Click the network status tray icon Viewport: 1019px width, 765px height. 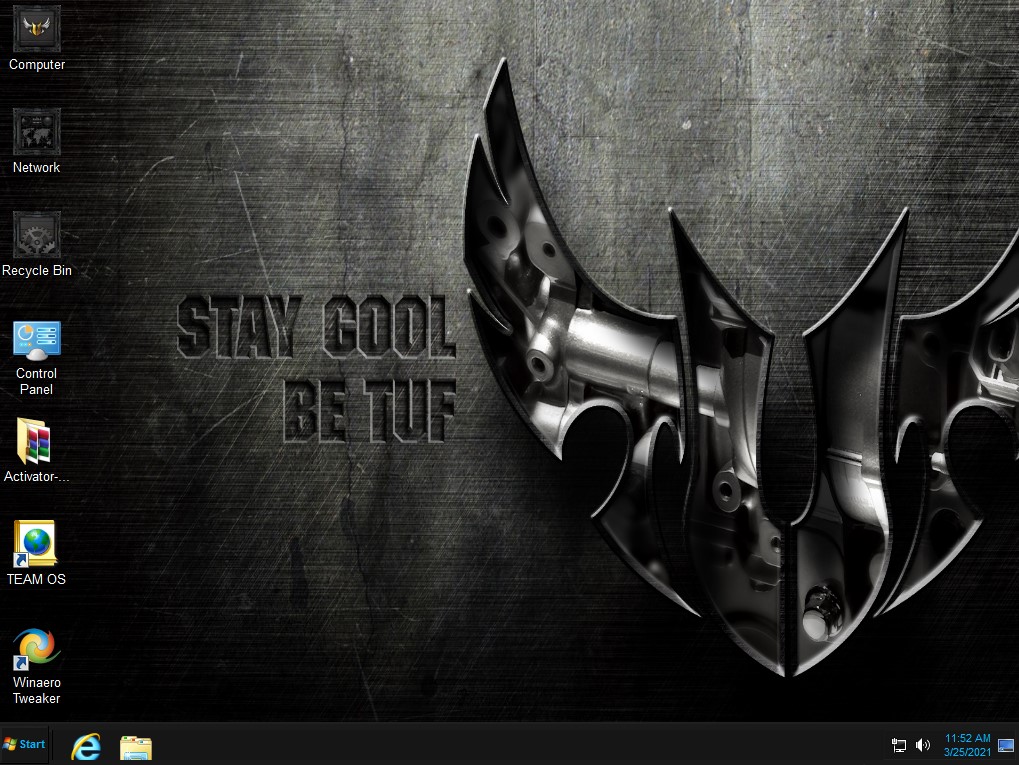pos(899,745)
